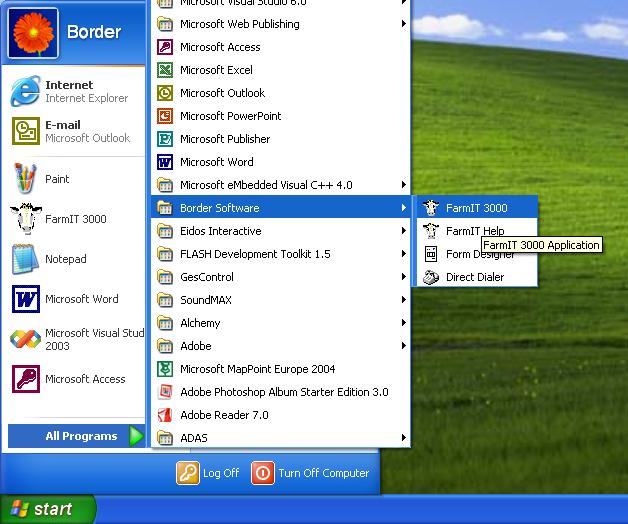The image size is (628, 524).
Task: Select the Eidos Interactive menu entry
Action: click(x=281, y=231)
